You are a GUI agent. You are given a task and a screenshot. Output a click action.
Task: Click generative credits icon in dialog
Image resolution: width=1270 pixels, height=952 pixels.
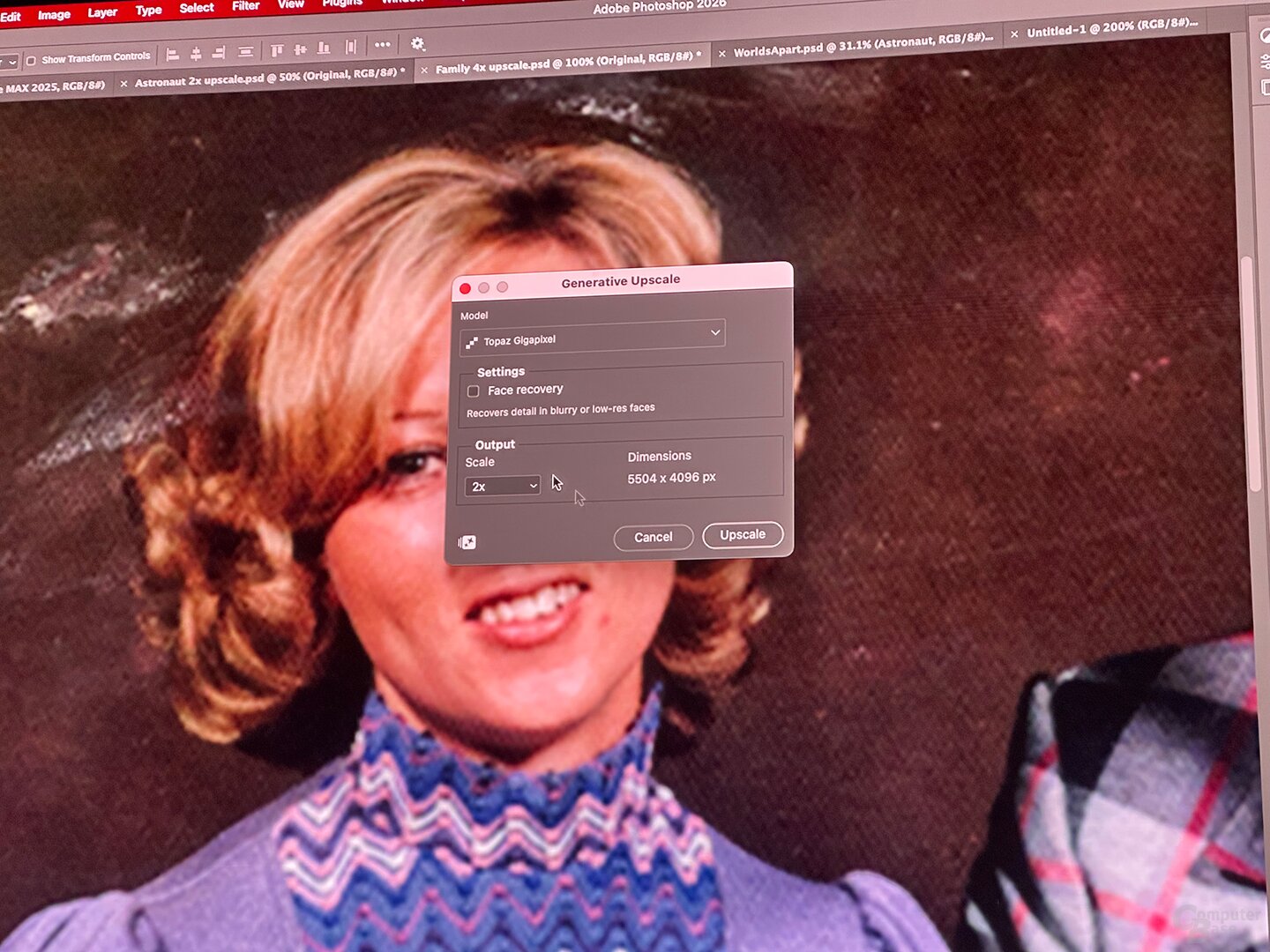467,542
